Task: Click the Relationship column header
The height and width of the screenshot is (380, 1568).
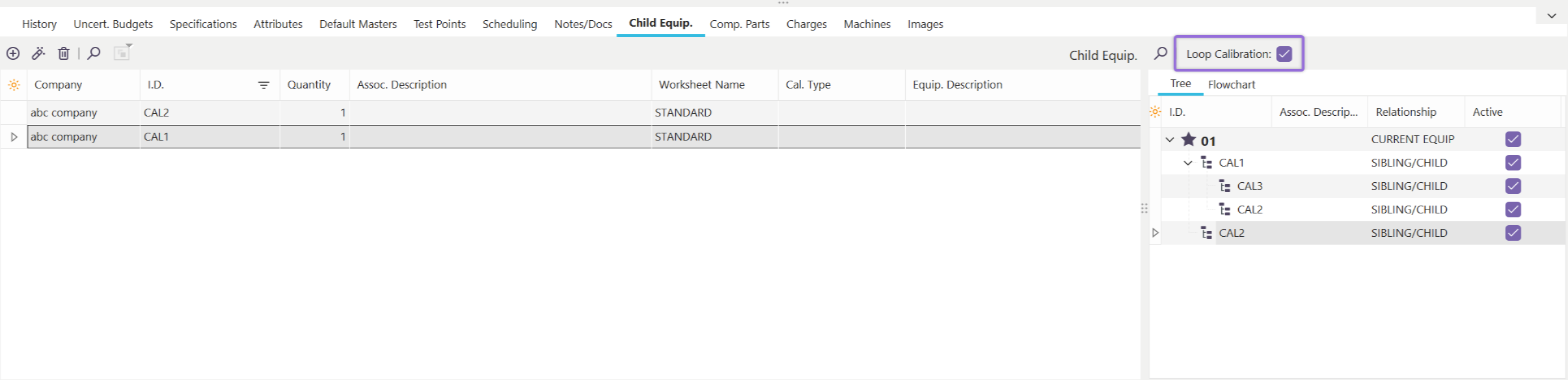Action: [1405, 112]
